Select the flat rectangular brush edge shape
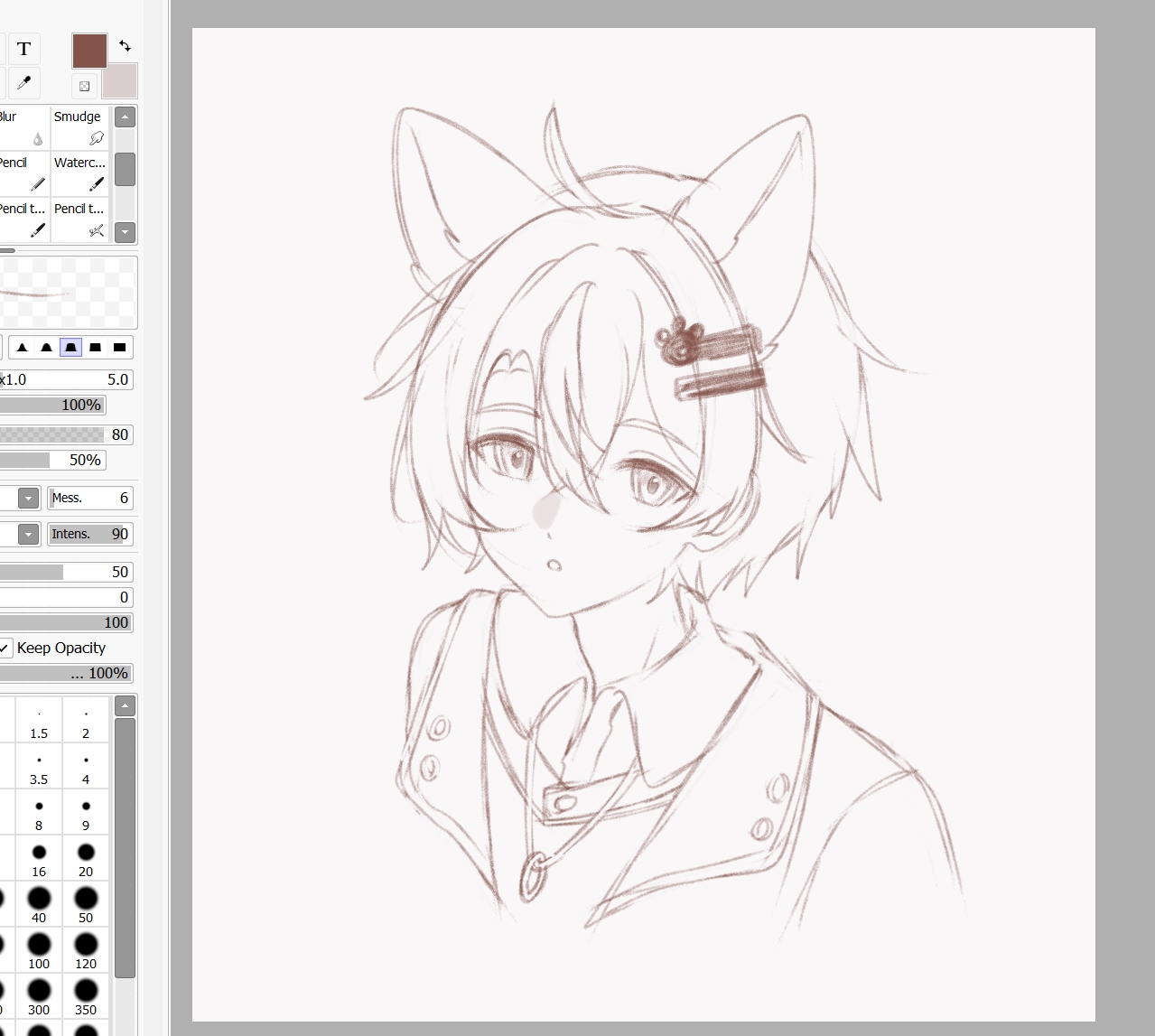Viewport: 1155px width, 1036px height. click(119, 348)
